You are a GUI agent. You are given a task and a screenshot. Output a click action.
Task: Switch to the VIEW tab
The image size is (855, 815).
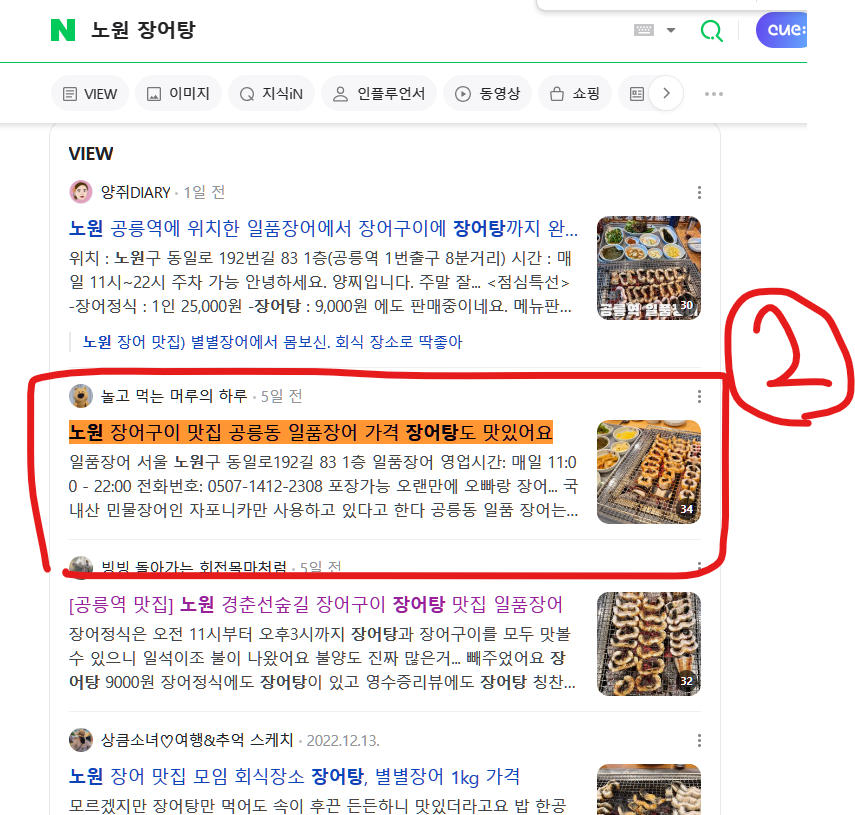(x=90, y=94)
